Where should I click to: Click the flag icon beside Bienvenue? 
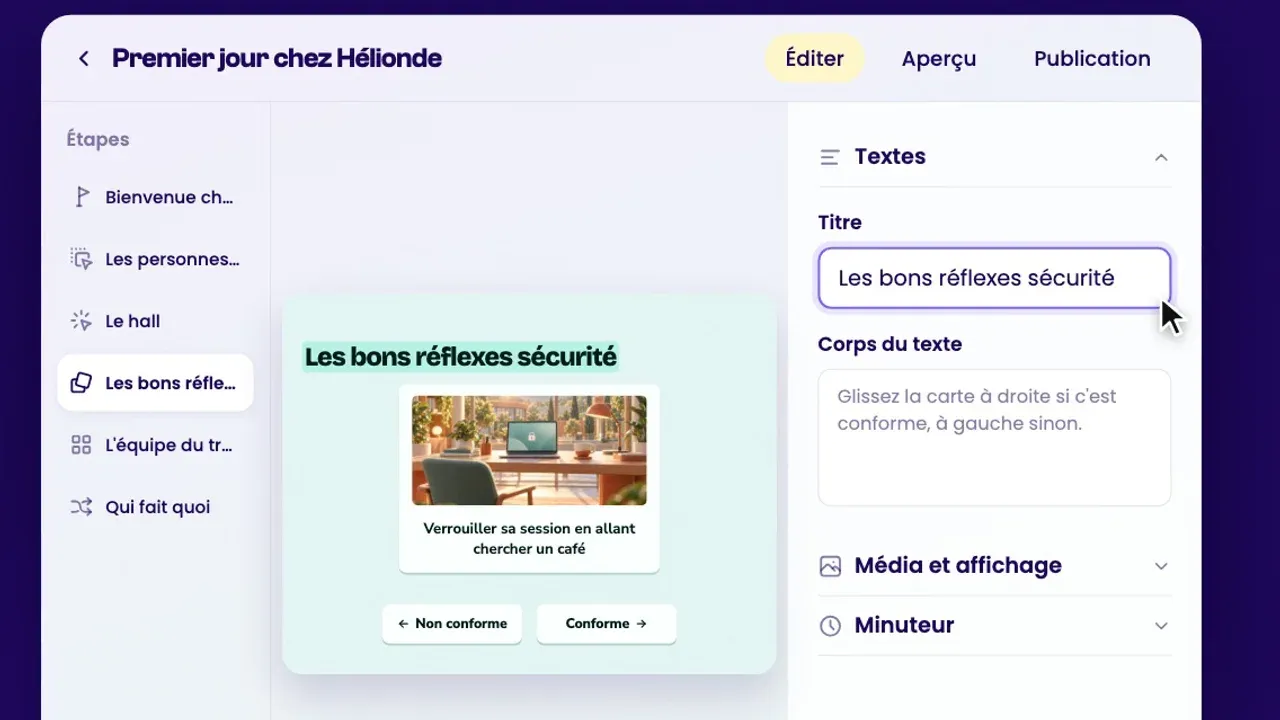tap(82, 197)
